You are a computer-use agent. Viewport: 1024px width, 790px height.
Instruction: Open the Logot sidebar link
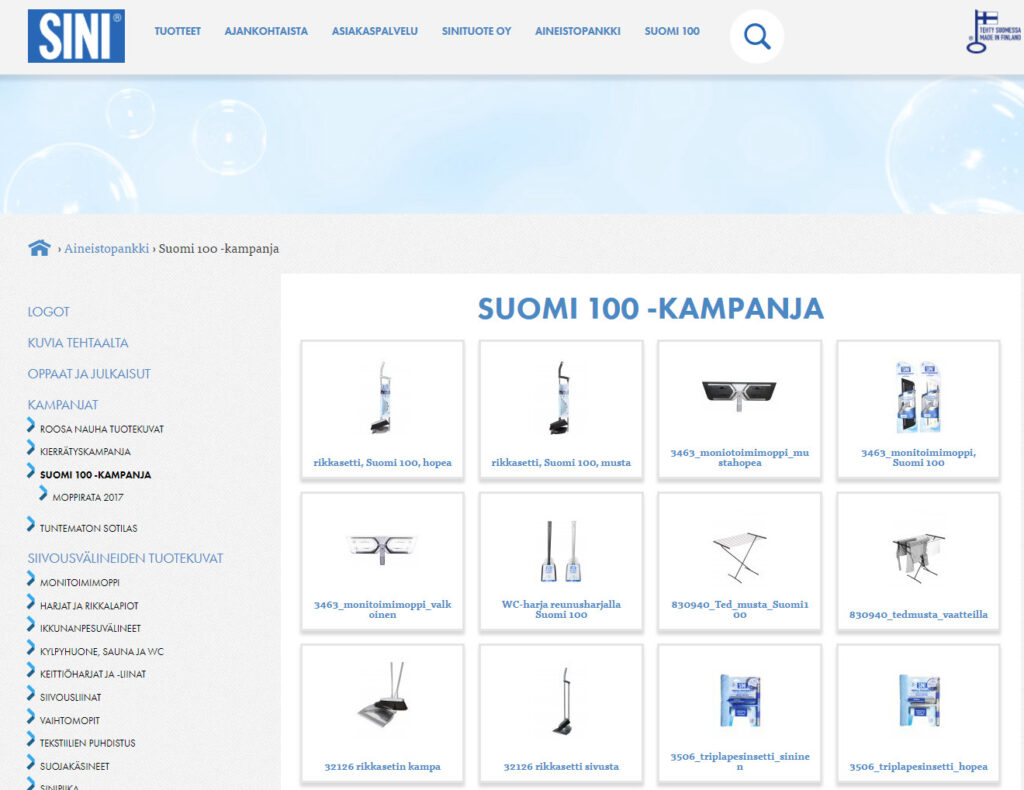click(x=48, y=312)
